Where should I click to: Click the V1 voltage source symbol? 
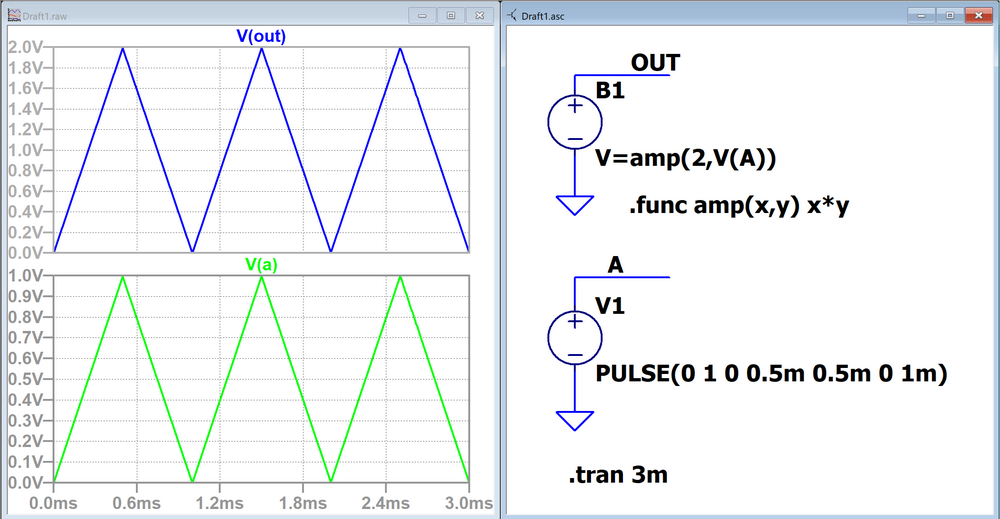point(575,338)
